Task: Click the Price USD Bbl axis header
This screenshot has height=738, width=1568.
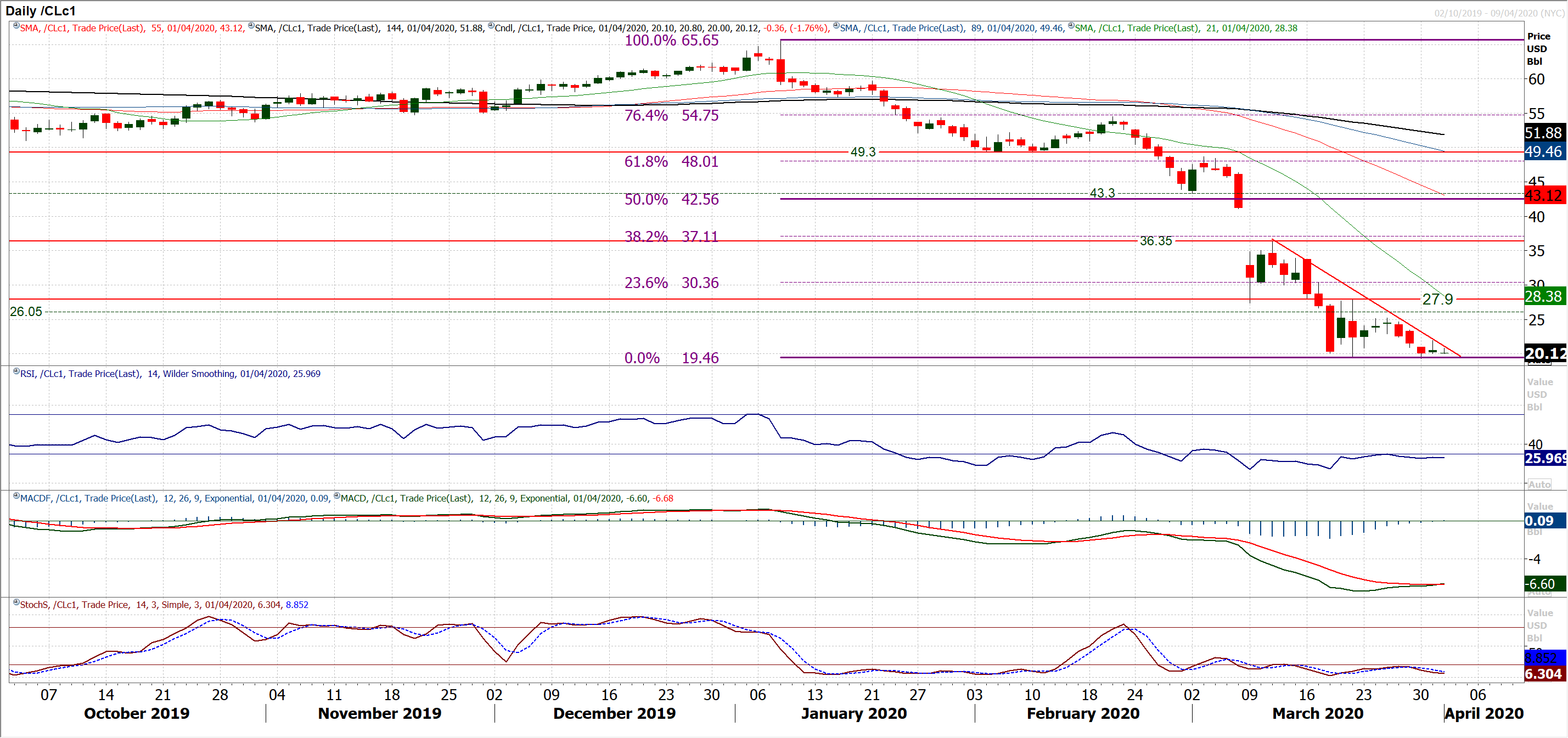Action: click(1538, 49)
